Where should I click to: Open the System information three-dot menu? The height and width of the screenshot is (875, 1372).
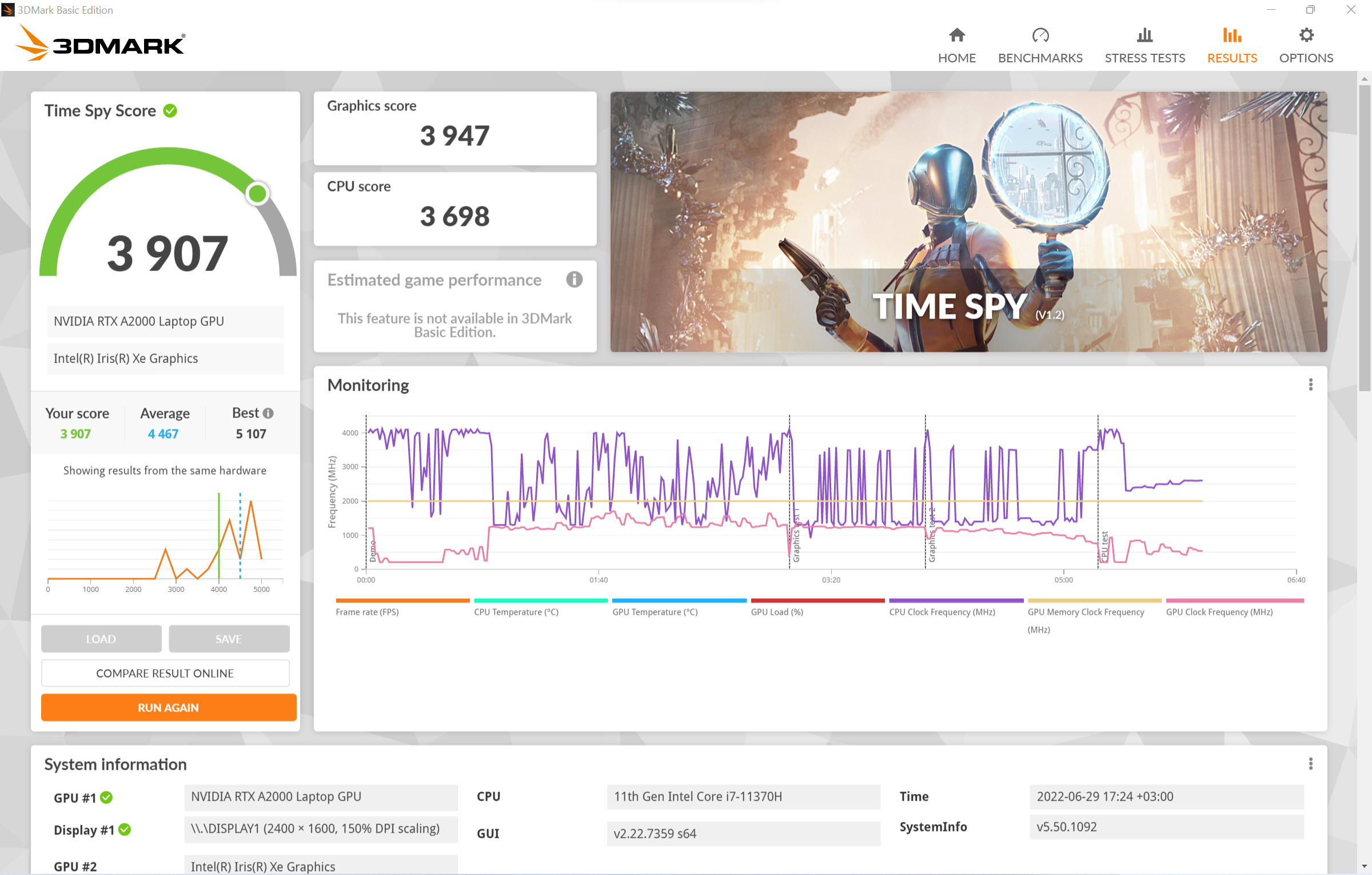point(1310,764)
